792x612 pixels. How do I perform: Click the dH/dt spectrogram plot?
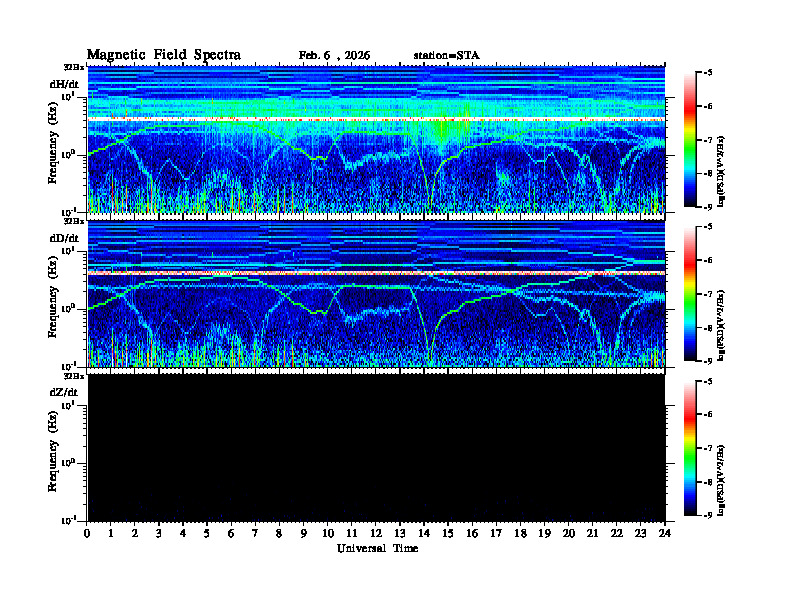pos(376,139)
